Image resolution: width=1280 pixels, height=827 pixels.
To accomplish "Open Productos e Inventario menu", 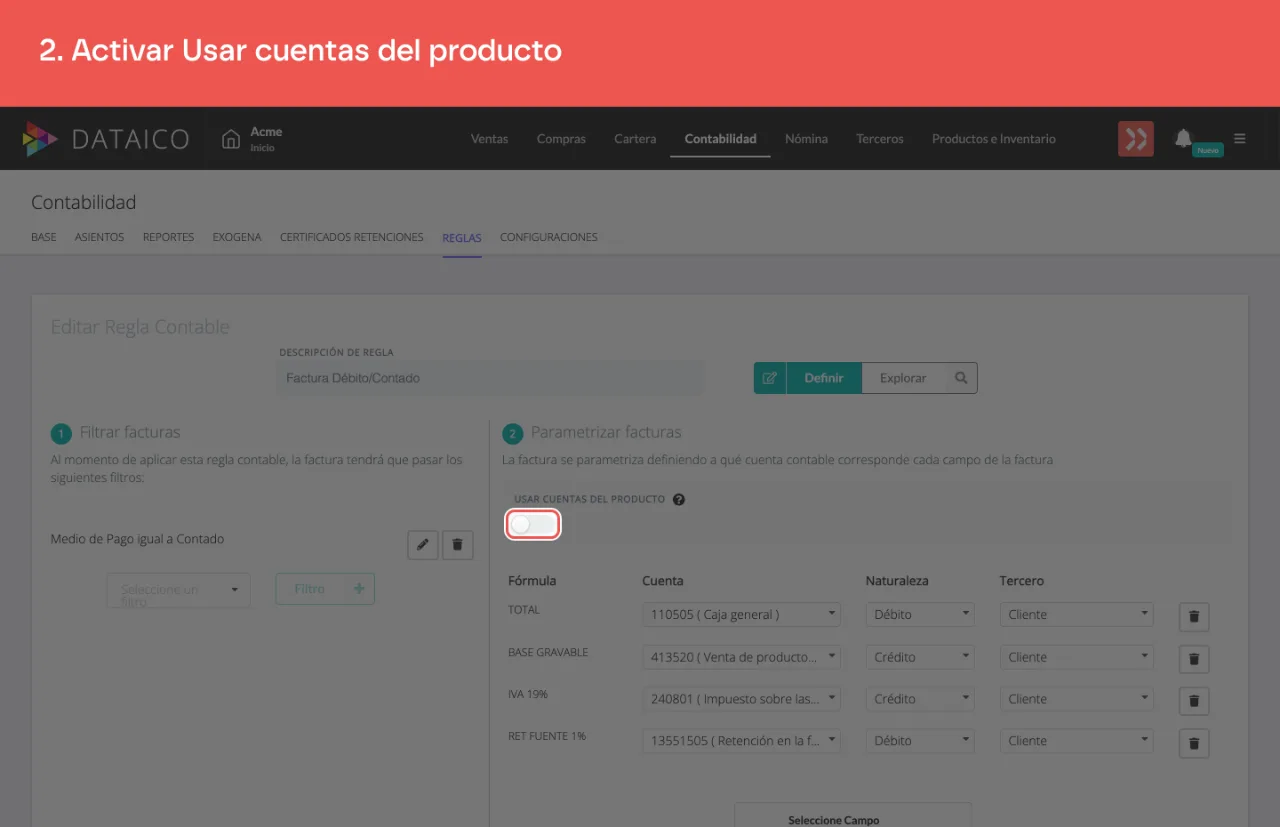I will point(994,139).
